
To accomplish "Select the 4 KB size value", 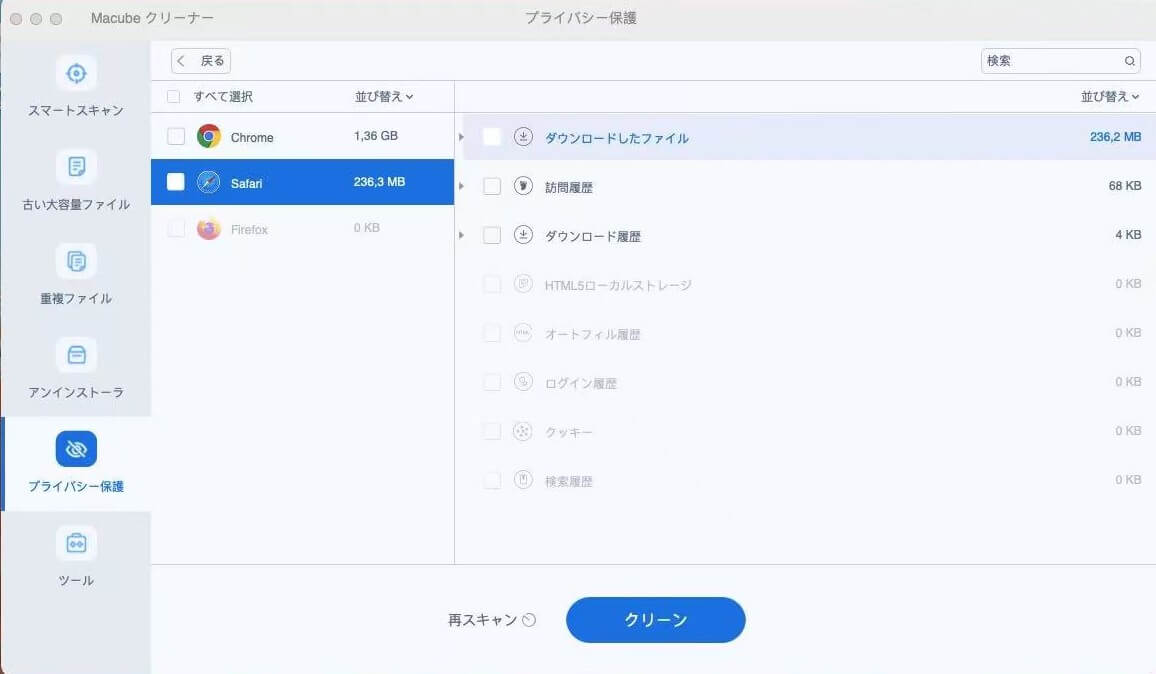I will [1128, 234].
